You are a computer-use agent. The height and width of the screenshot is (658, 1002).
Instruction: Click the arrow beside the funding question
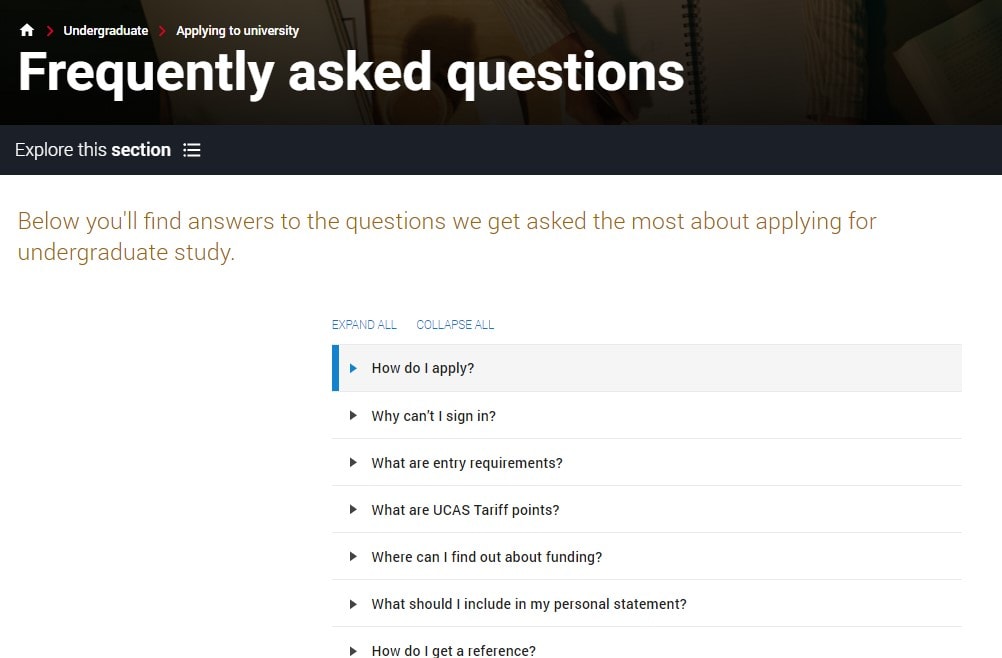353,557
